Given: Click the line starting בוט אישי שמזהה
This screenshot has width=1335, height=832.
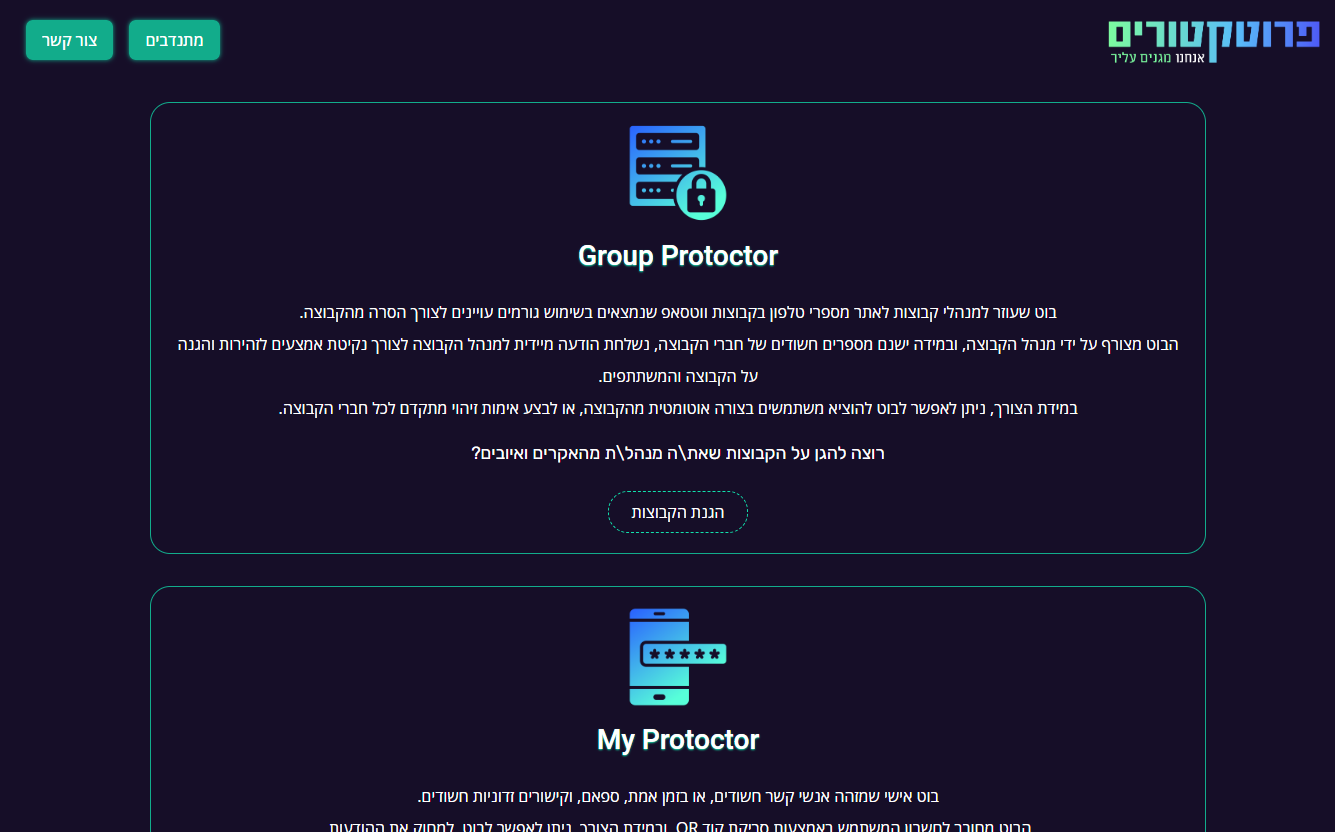Looking at the screenshot, I should click(678, 796).
